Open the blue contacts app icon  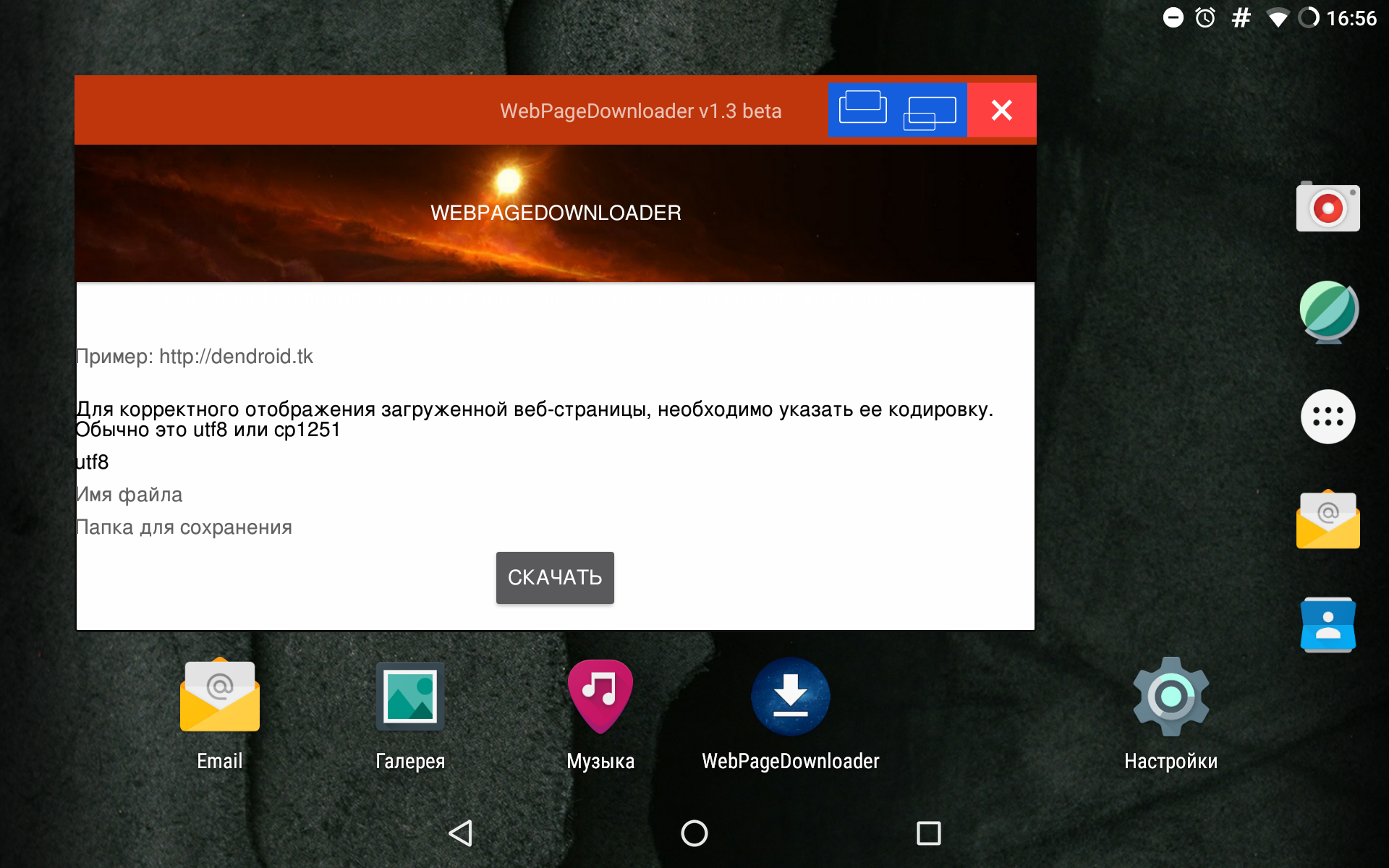pyautogui.click(x=1328, y=625)
